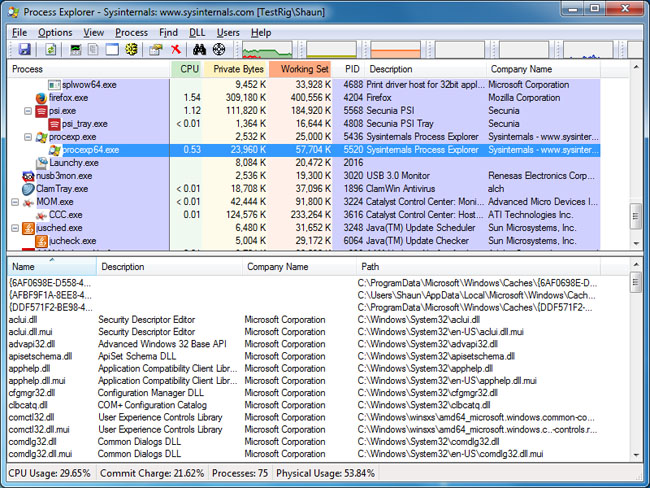Viewport: 650px width, 488px height.
Task: Click DLL pane scrollbar down arrow
Action: pos(636,455)
